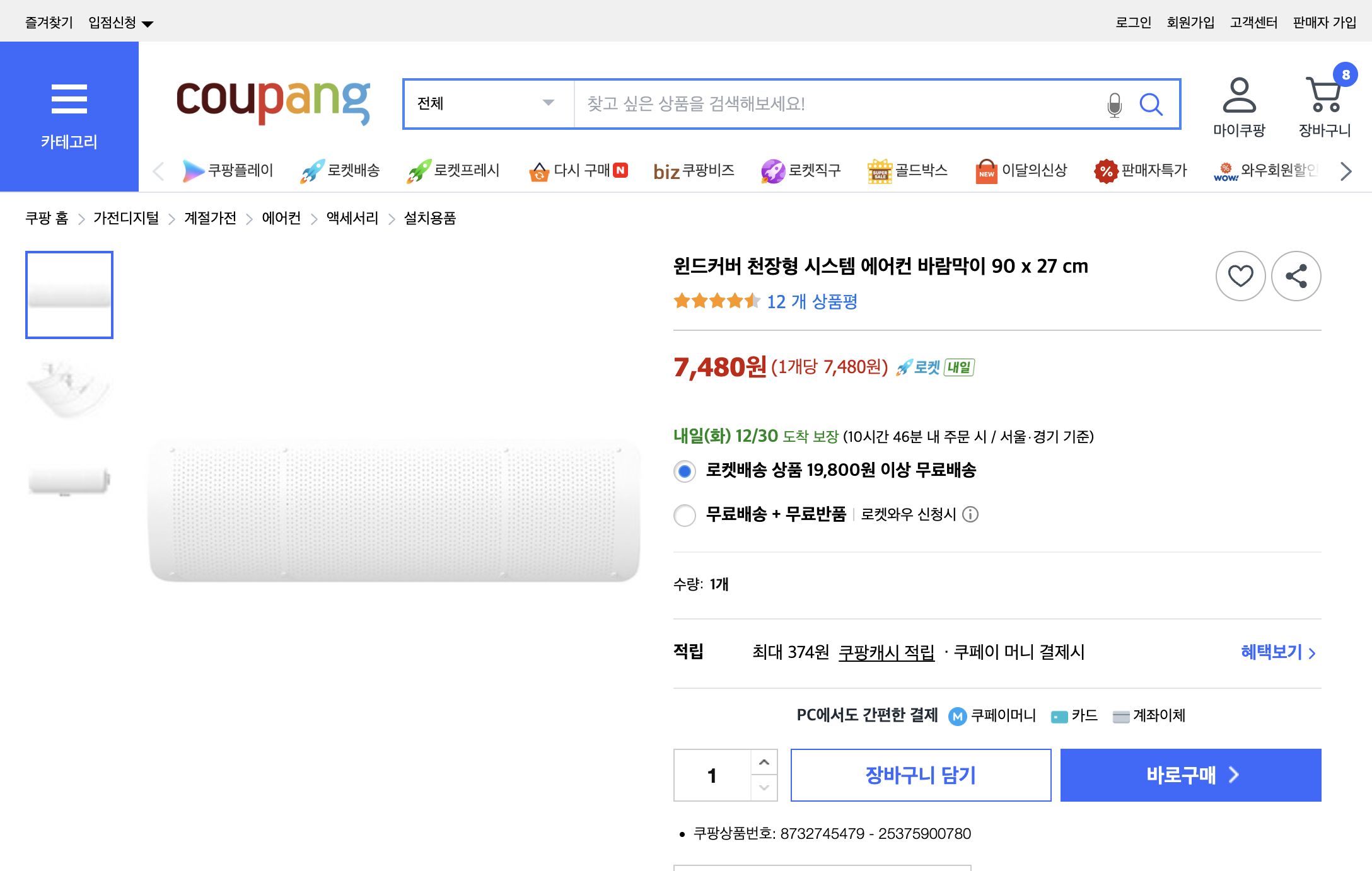The image size is (1372, 871).
Task: Select the 로켓배송 rocket icon
Action: 313,169
